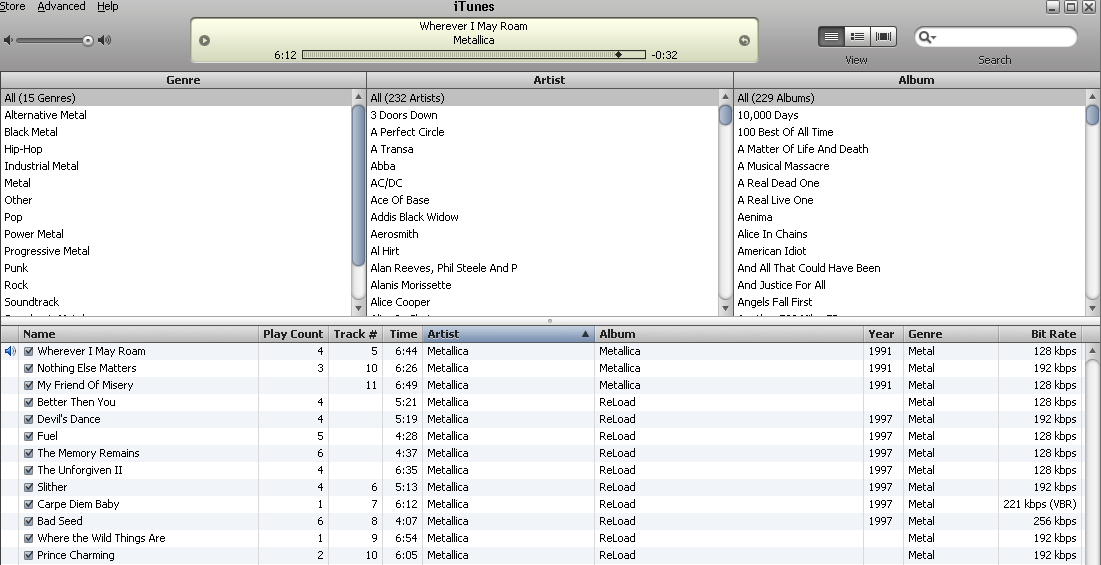Uncheck the Slither checkbox
Screen dimensions: 1101x565
point(29,487)
